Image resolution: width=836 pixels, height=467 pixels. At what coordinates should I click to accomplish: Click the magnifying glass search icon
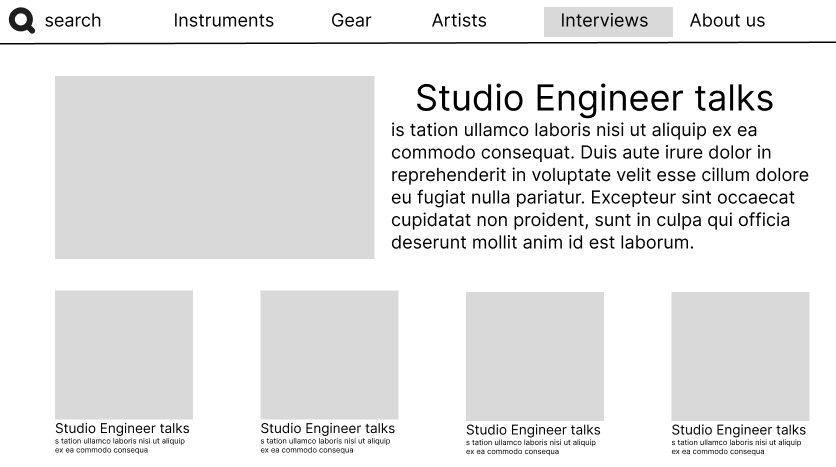(21, 20)
